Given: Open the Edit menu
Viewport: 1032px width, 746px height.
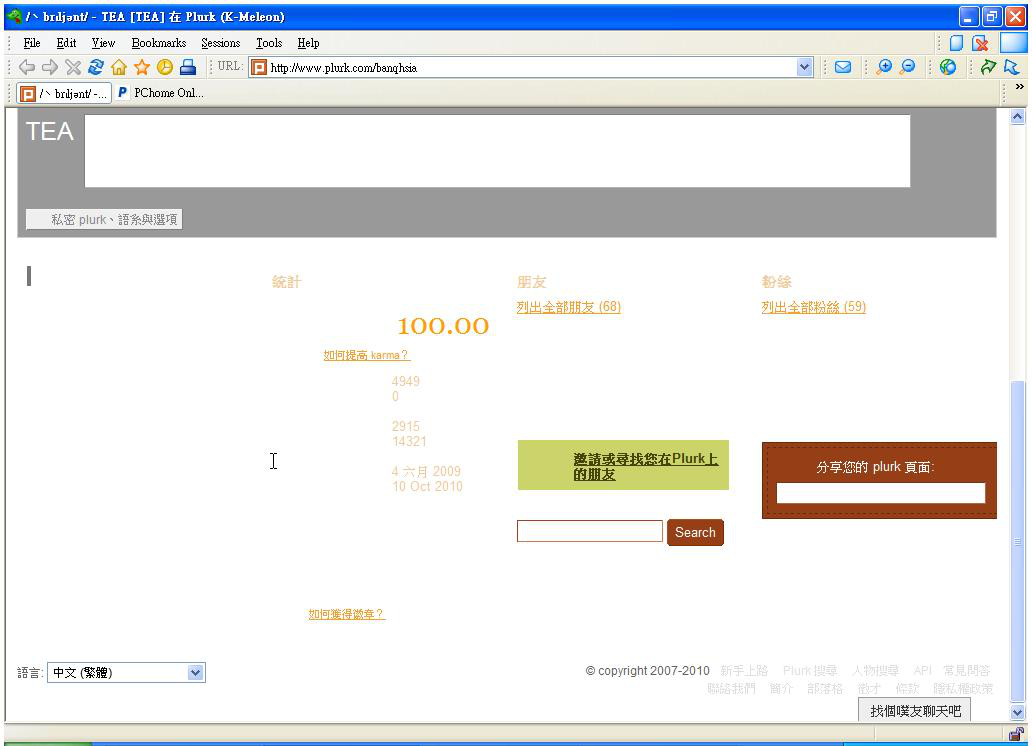Looking at the screenshot, I should pos(66,43).
